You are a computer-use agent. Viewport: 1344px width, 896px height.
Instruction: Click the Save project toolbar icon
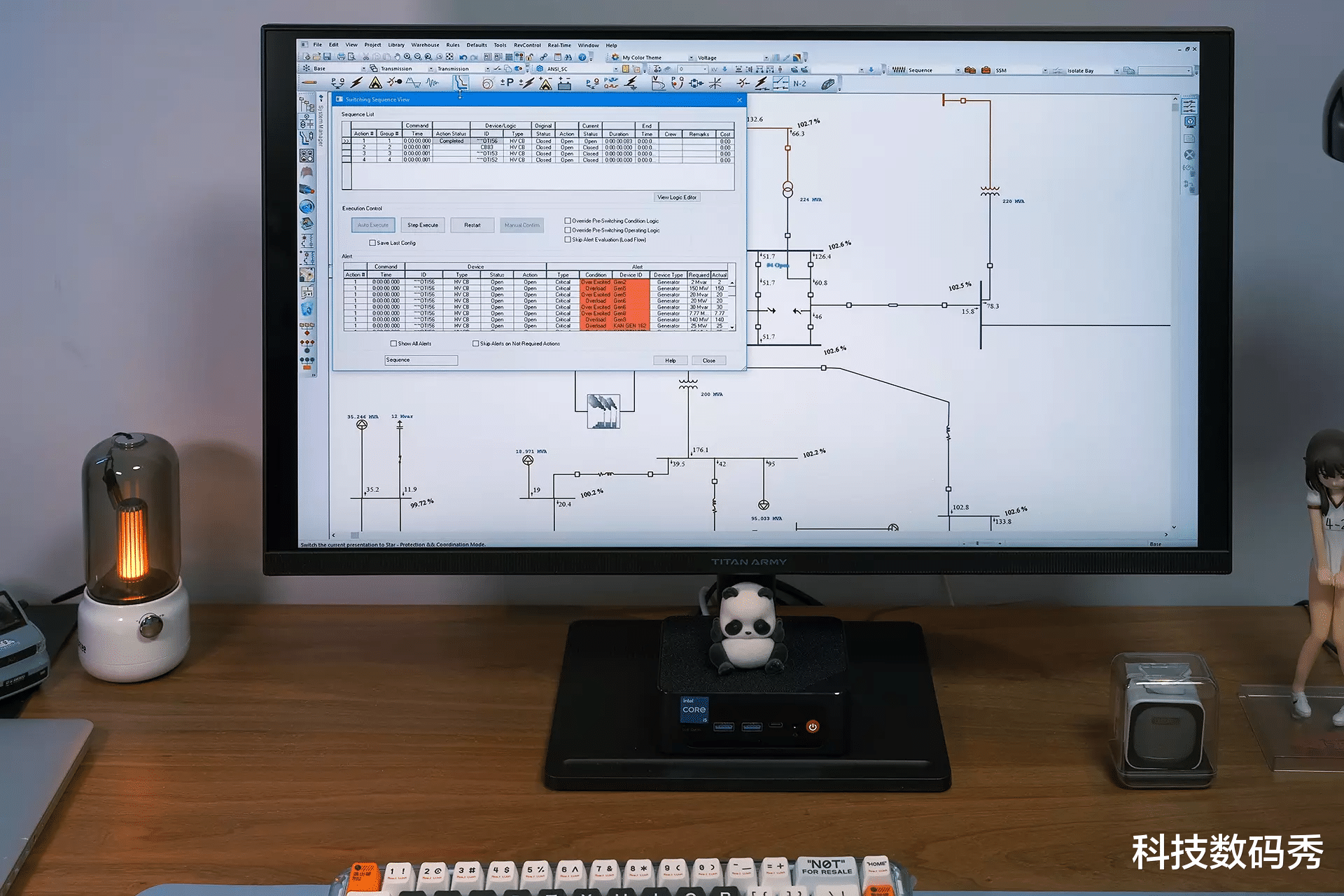[327, 57]
